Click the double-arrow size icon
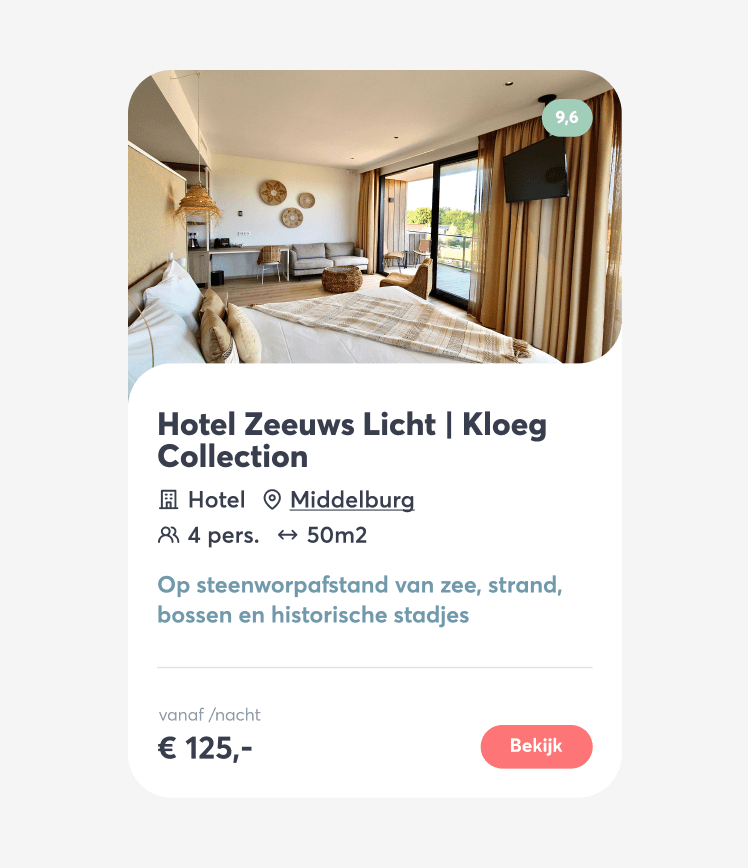This screenshot has width=748, height=868. click(x=287, y=535)
